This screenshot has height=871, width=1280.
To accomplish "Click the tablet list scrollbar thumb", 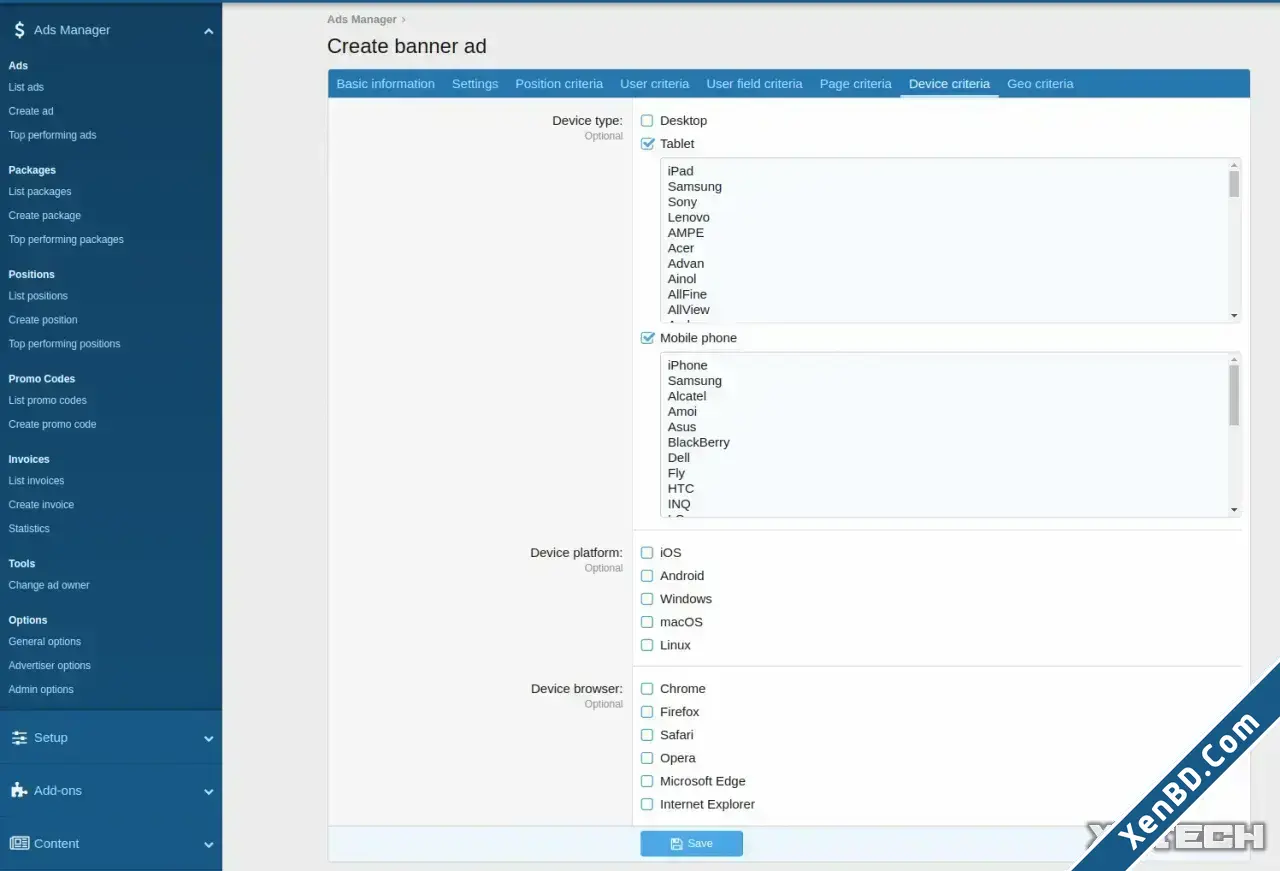I will [x=1234, y=183].
